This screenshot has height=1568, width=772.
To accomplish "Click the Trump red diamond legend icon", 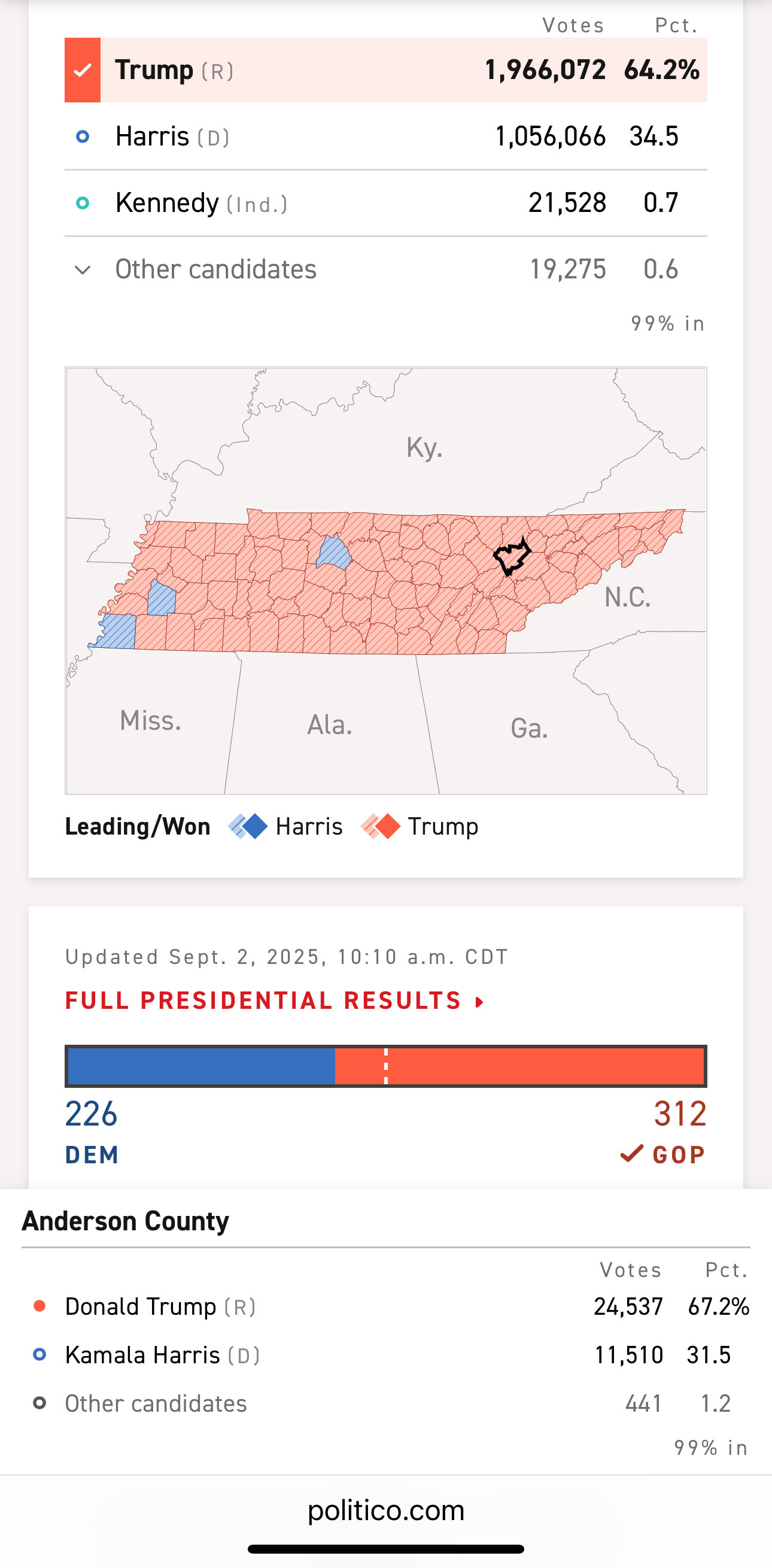I will (381, 826).
